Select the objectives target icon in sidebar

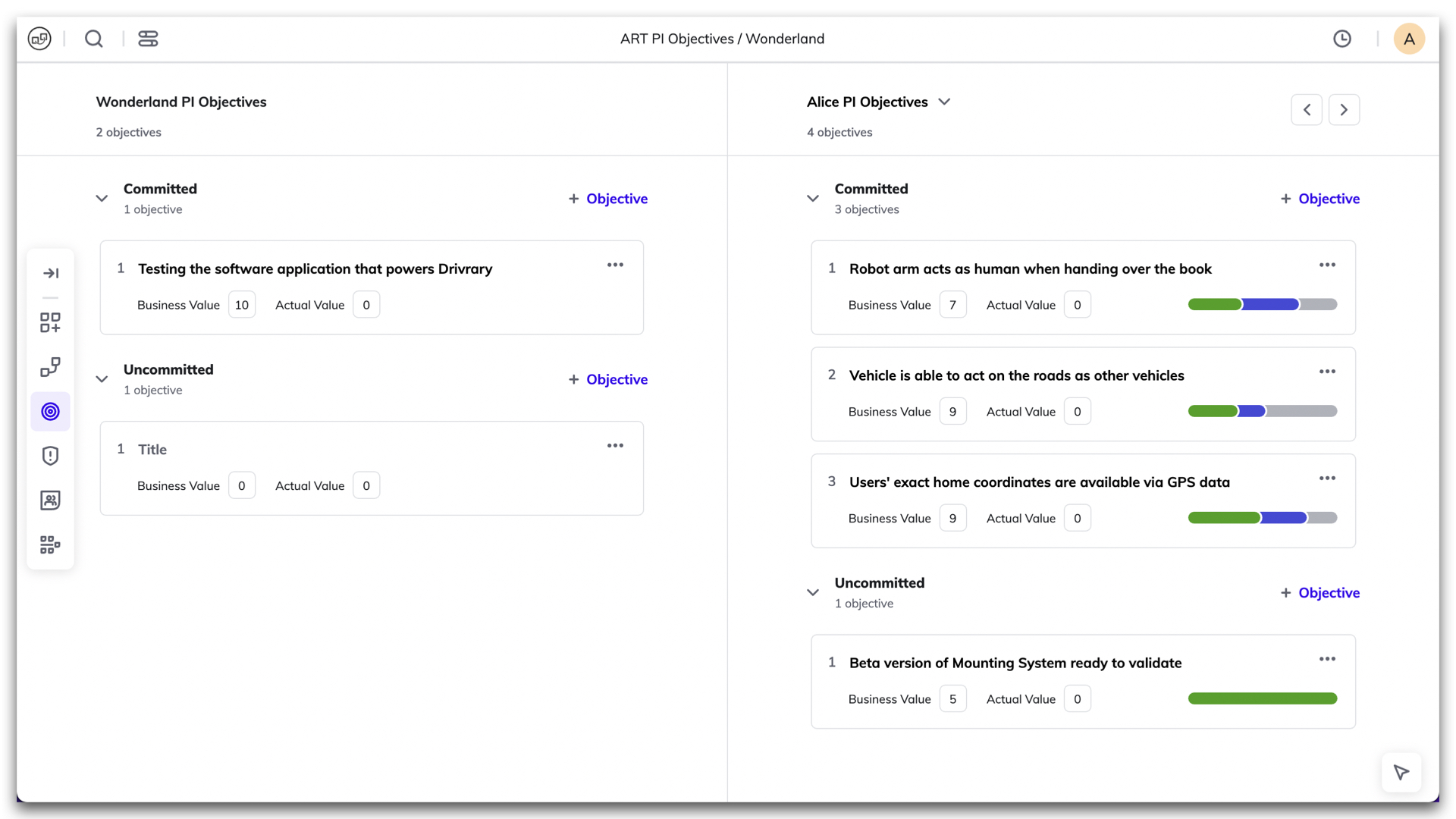51,412
